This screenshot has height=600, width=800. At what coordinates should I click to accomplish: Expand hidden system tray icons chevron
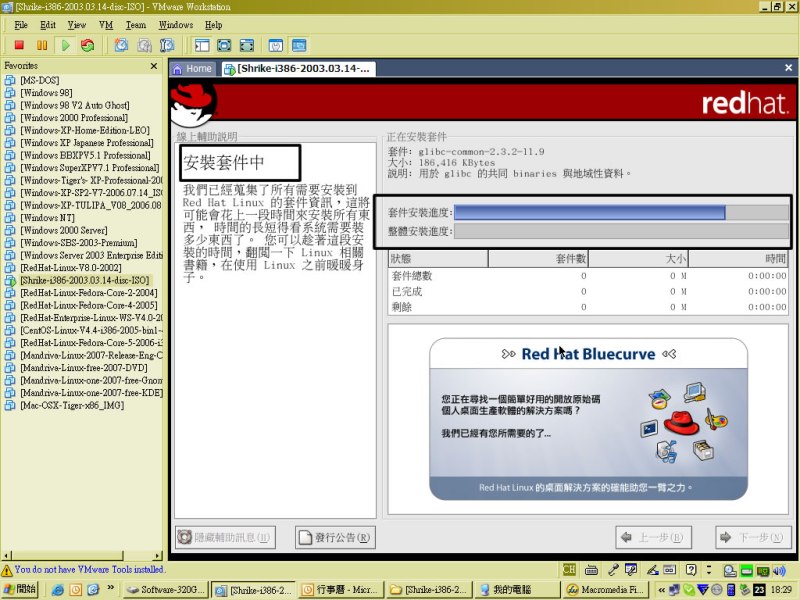pos(661,590)
